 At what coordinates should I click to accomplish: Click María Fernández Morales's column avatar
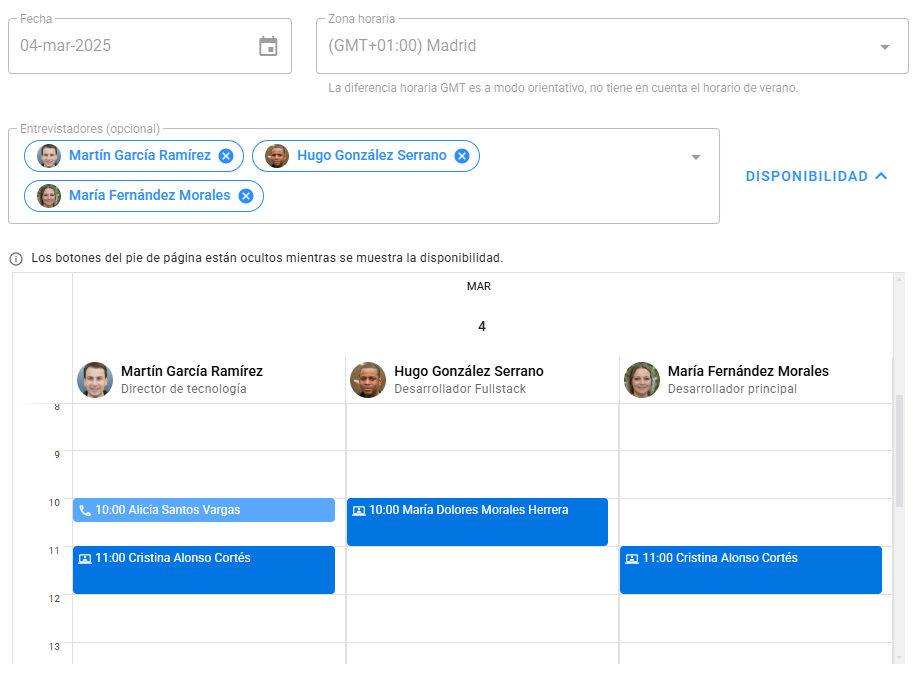click(x=642, y=380)
